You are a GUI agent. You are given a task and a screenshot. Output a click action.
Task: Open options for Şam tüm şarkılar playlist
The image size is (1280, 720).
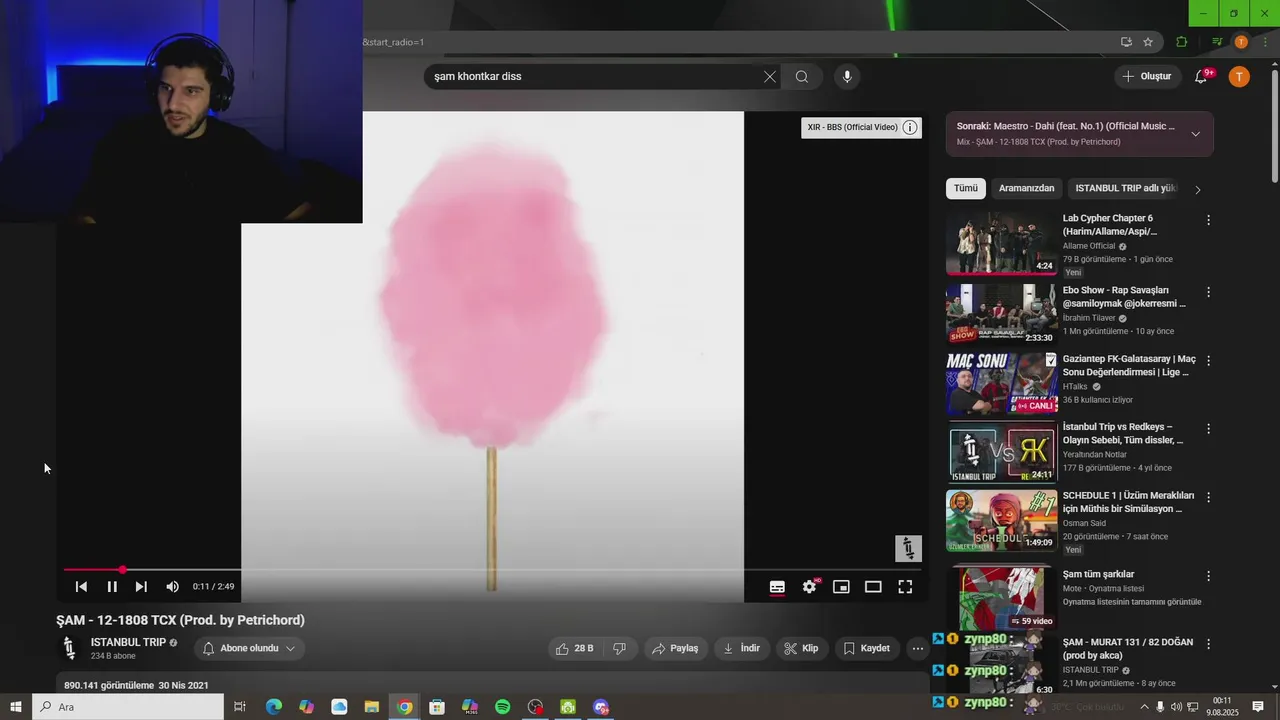(1208, 576)
